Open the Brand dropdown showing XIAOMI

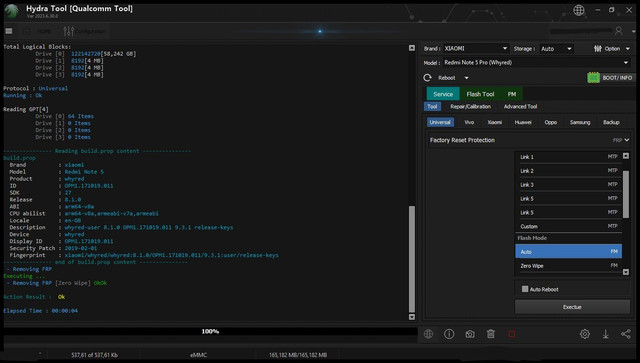476,49
